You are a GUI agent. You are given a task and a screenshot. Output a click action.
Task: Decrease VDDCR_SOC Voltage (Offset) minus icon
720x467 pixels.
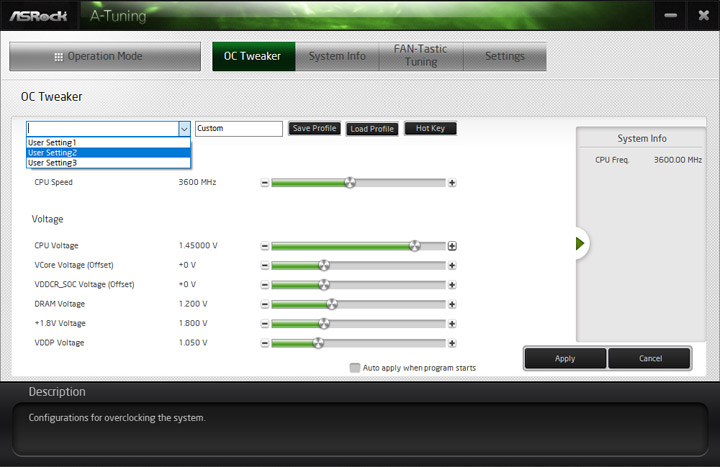coord(264,285)
